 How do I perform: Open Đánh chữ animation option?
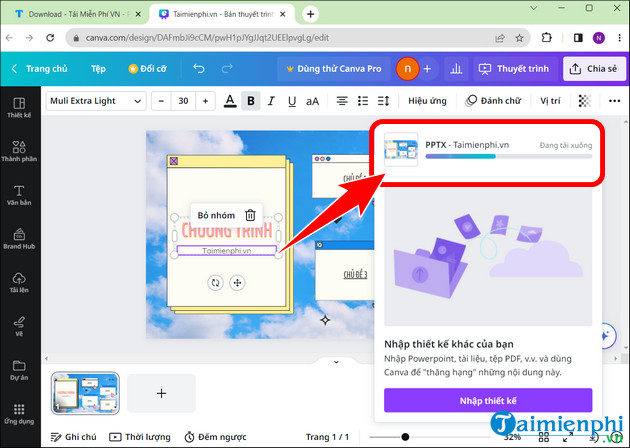(x=493, y=101)
